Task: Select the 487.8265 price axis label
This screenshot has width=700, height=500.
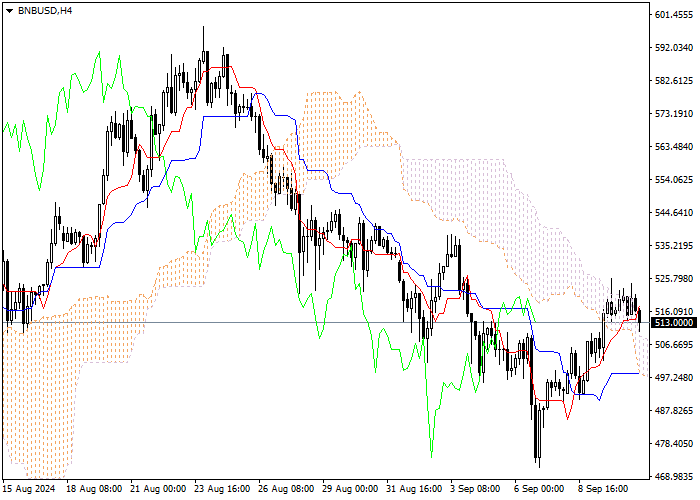Action: pyautogui.click(x=674, y=411)
